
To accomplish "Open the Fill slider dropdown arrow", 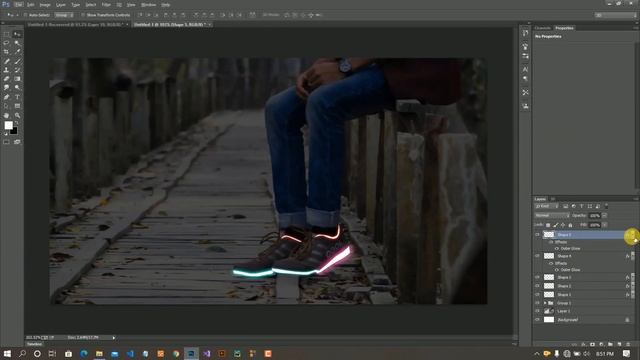I will [x=604, y=225].
